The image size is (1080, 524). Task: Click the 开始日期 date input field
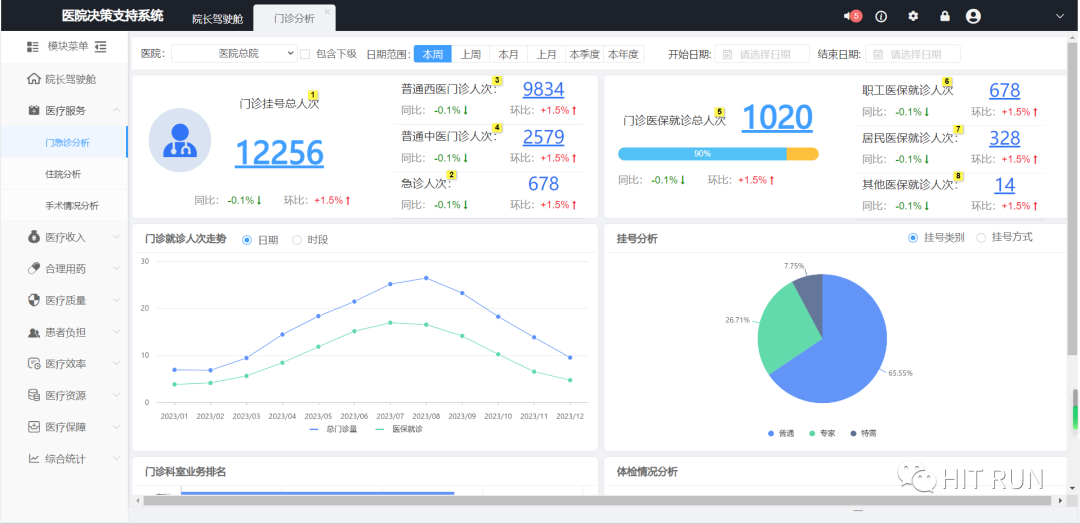click(762, 54)
